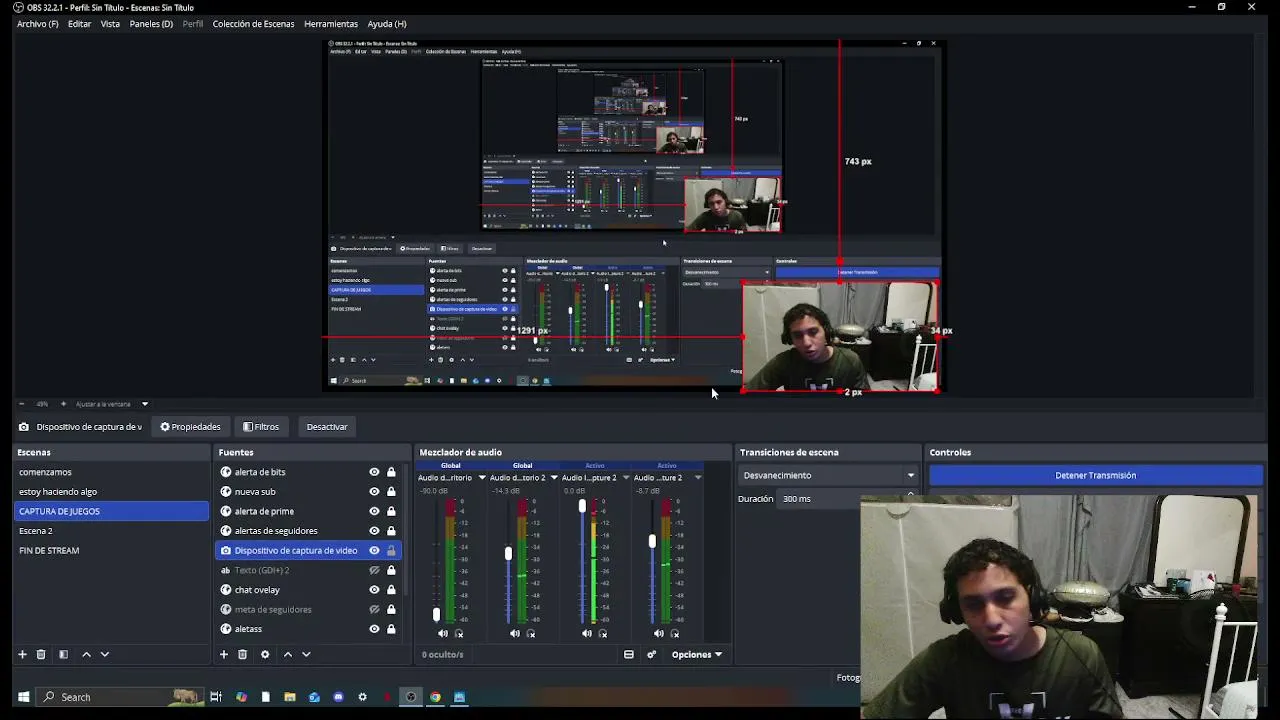Open the Herramientas menu
Screen dimensions: 1280x720
point(331,24)
